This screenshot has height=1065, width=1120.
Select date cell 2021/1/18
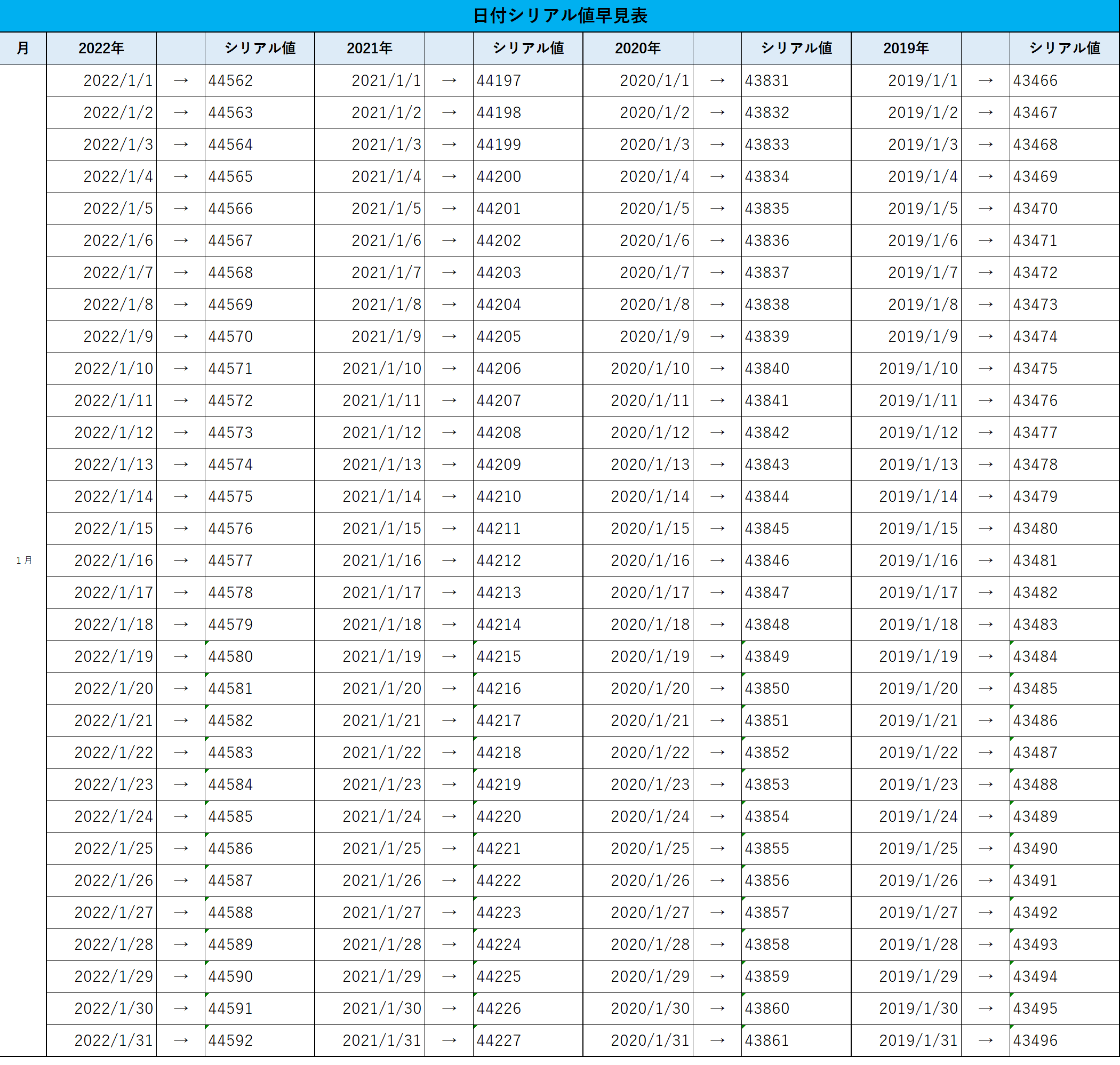tap(370, 624)
